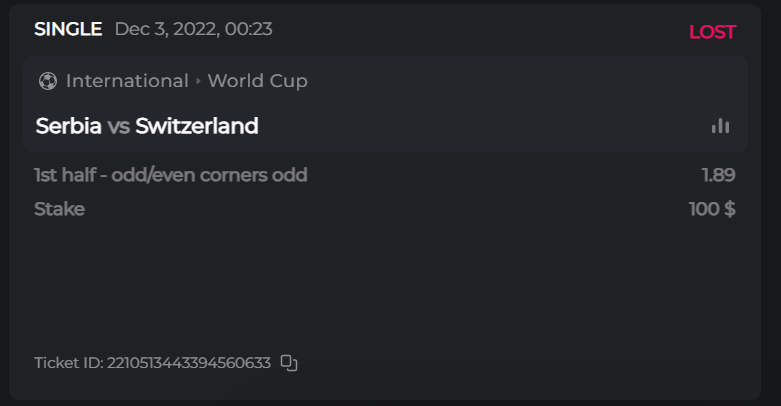781x406 pixels.
Task: Click the 100 $ stake amount
Action: pyautogui.click(x=712, y=209)
